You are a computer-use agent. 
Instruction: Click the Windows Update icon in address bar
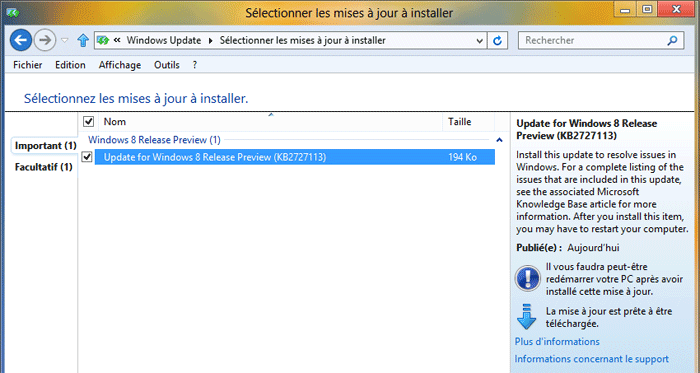(103, 41)
